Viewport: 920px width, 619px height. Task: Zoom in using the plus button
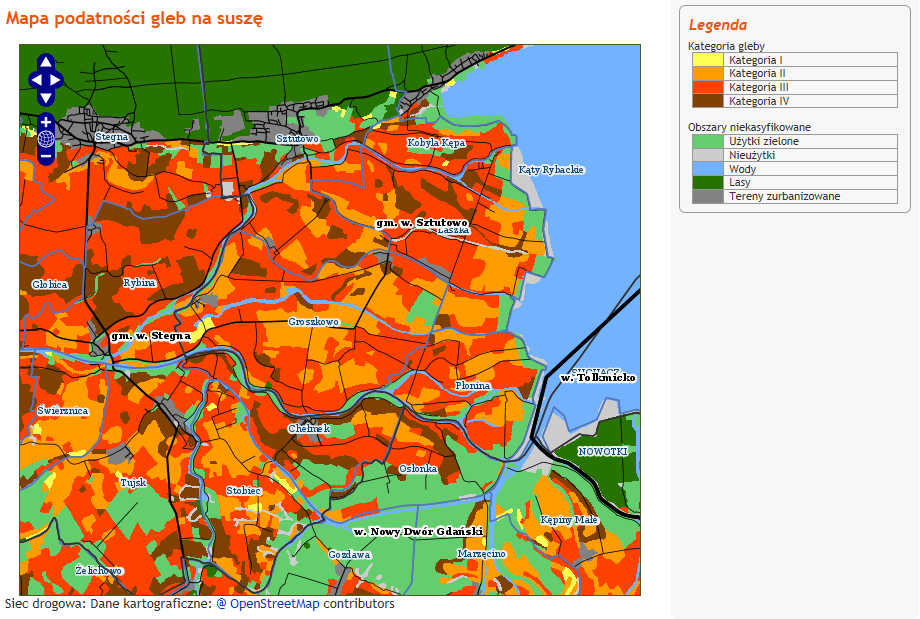tap(46, 122)
